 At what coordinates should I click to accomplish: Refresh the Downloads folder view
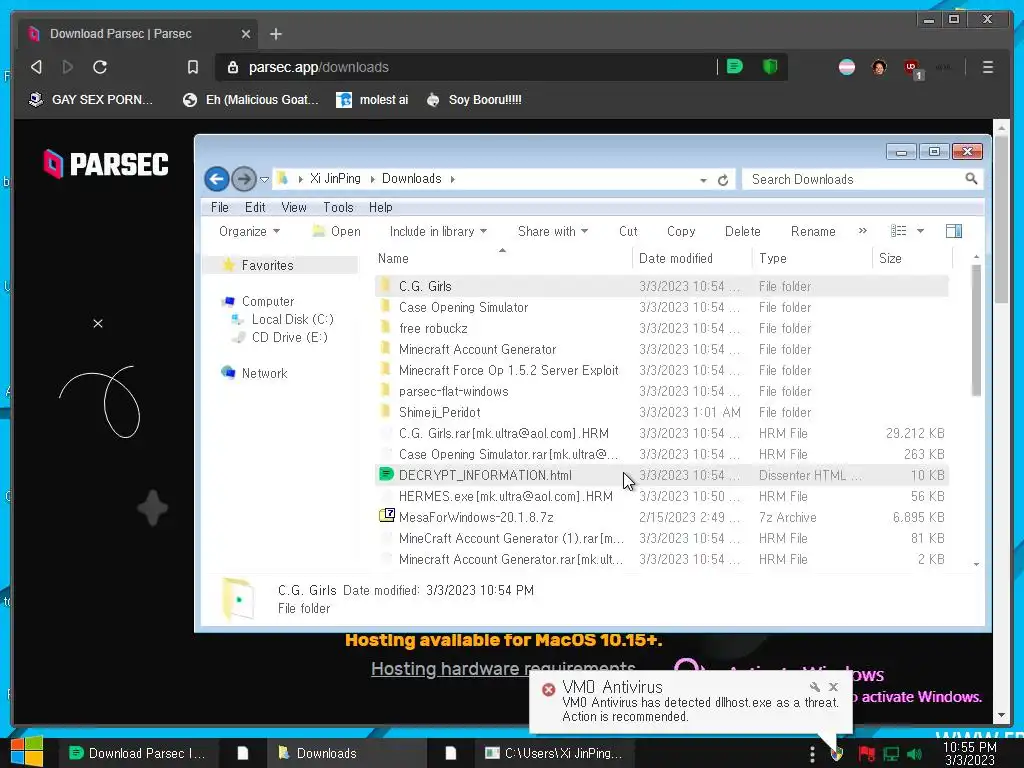723,180
